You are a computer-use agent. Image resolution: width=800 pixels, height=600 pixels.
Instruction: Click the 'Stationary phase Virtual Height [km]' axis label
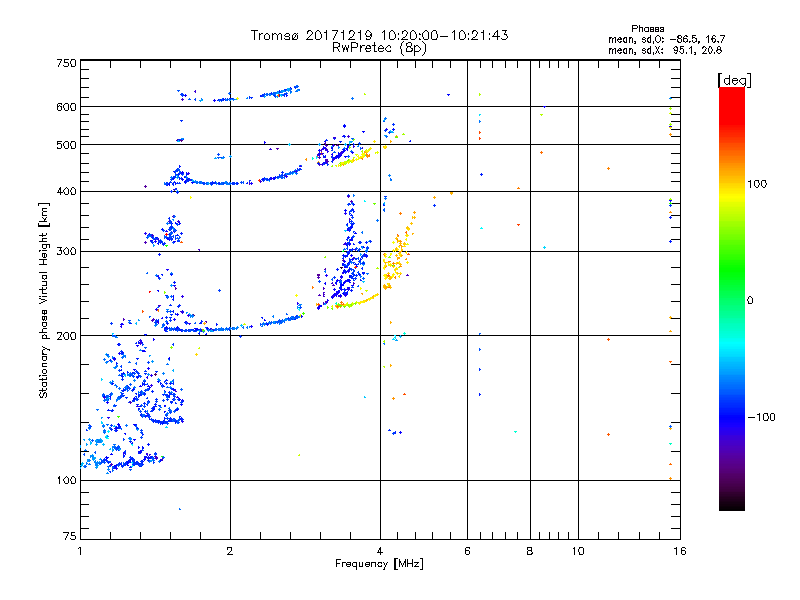[x=44, y=301]
